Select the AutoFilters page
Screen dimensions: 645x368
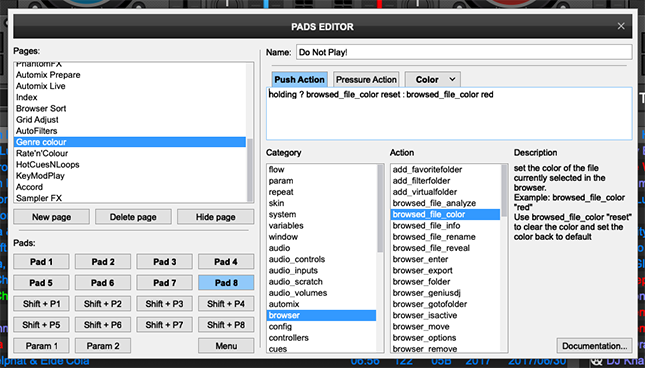pyautogui.click(x=130, y=131)
